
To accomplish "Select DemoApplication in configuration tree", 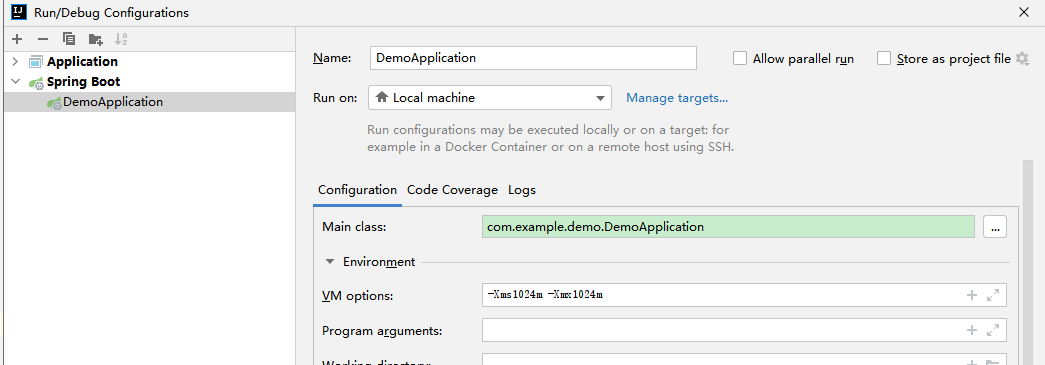I will coord(149,102).
